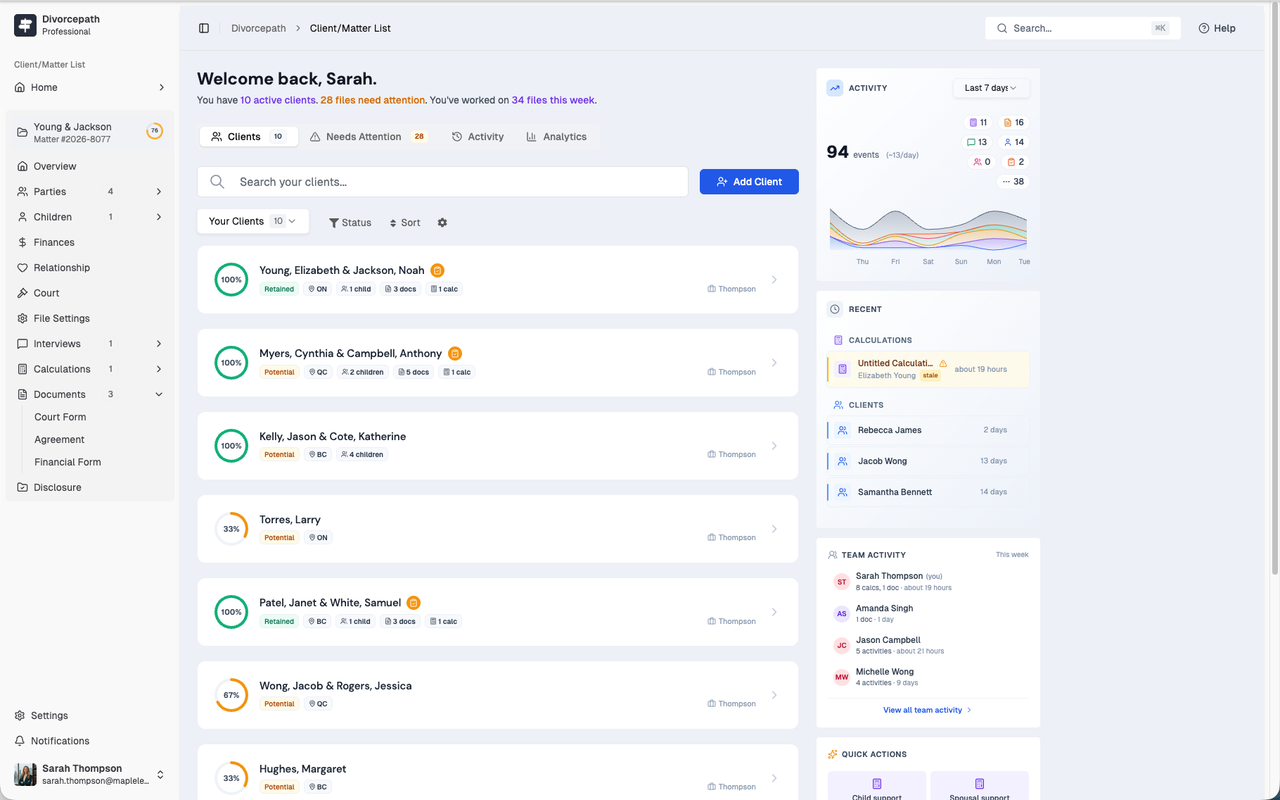This screenshot has width=1280, height=800.
Task: Open the Young & Jackson matter card
Action: click(90, 132)
